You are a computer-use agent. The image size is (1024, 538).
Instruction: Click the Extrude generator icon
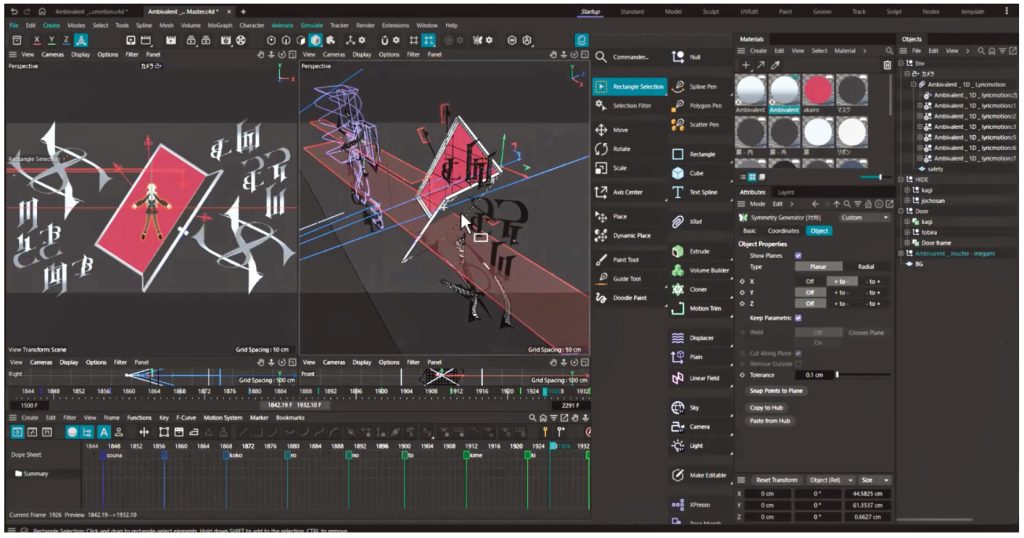[678, 251]
